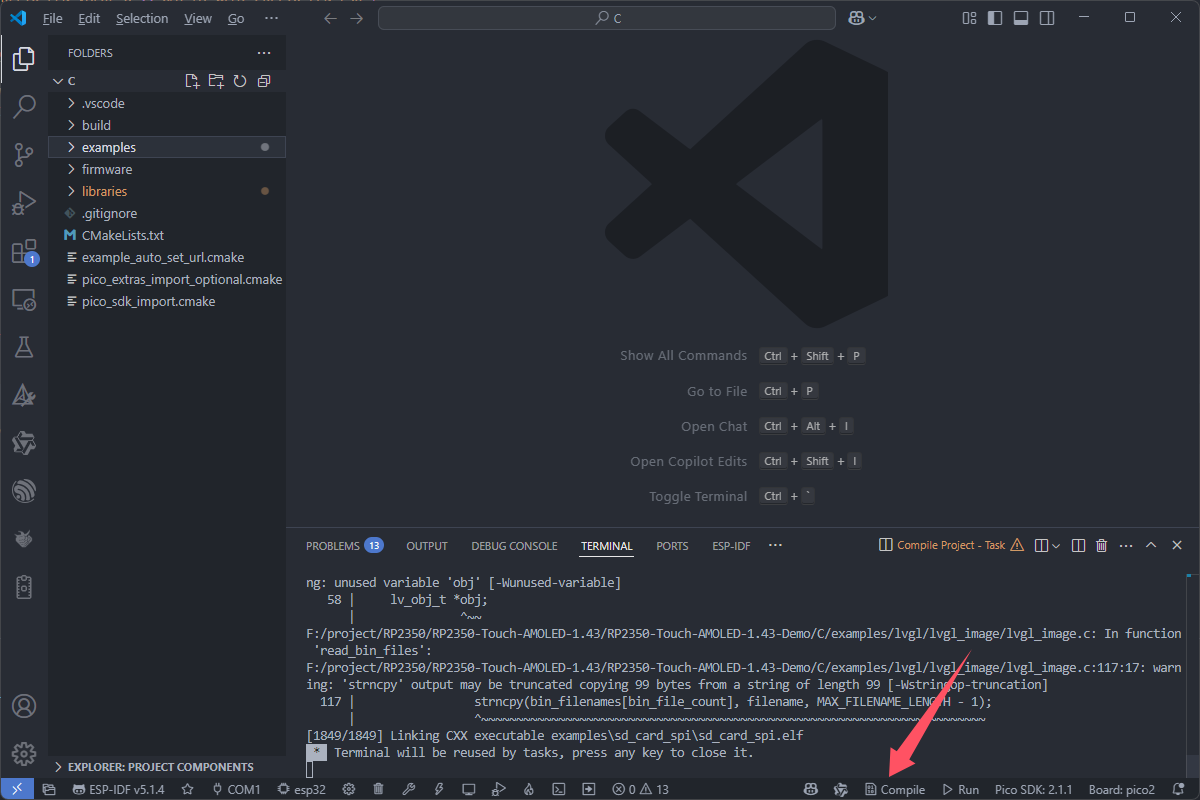Click Run in the status bar

point(960,789)
